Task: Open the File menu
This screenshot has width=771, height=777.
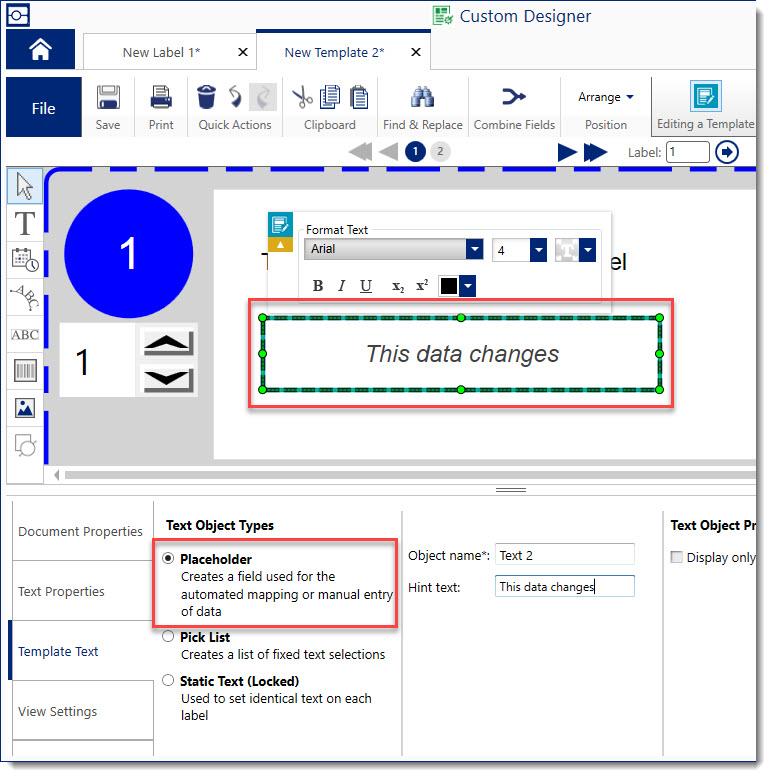Action: click(x=43, y=108)
